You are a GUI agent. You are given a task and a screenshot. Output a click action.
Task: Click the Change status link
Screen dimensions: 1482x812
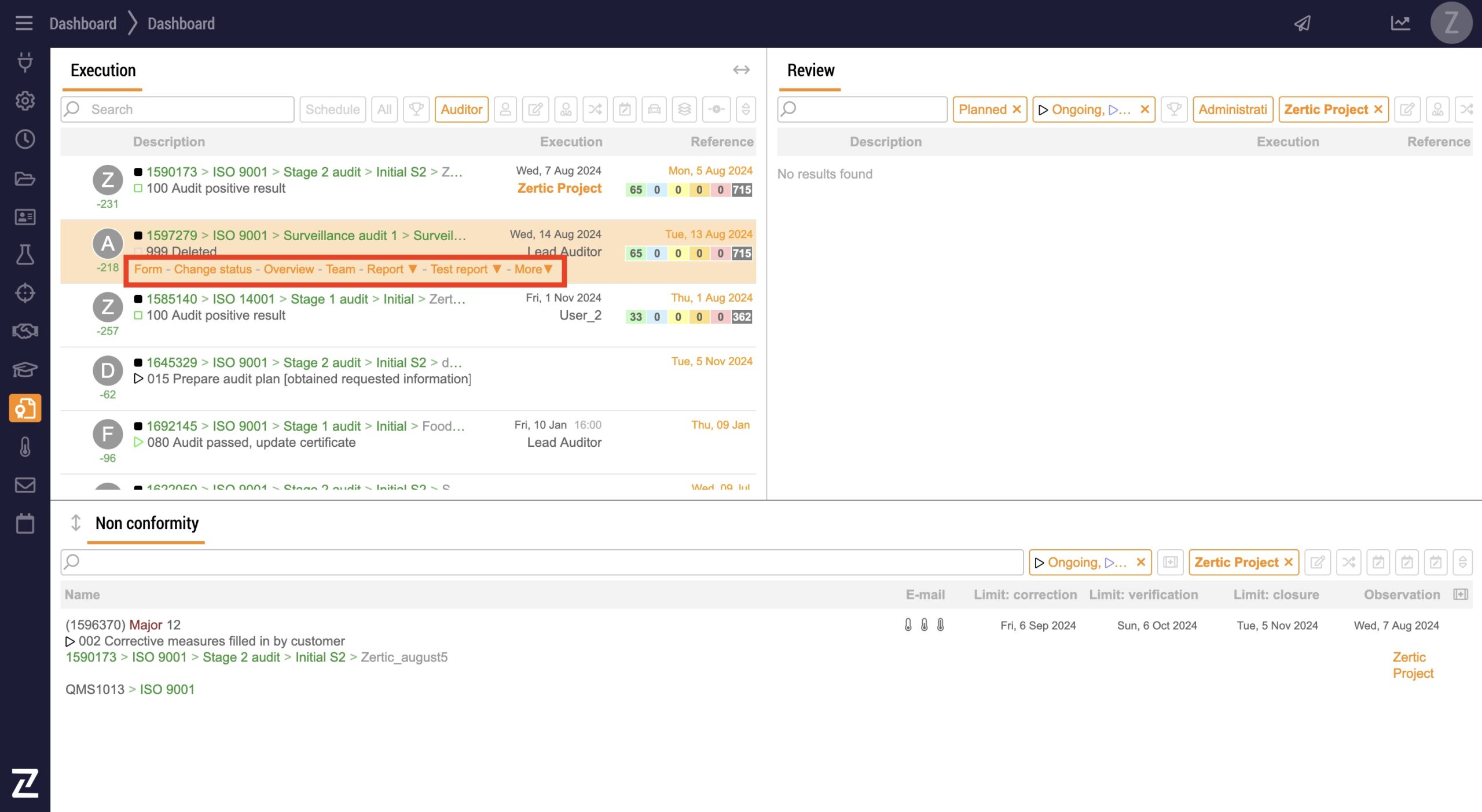click(212, 269)
